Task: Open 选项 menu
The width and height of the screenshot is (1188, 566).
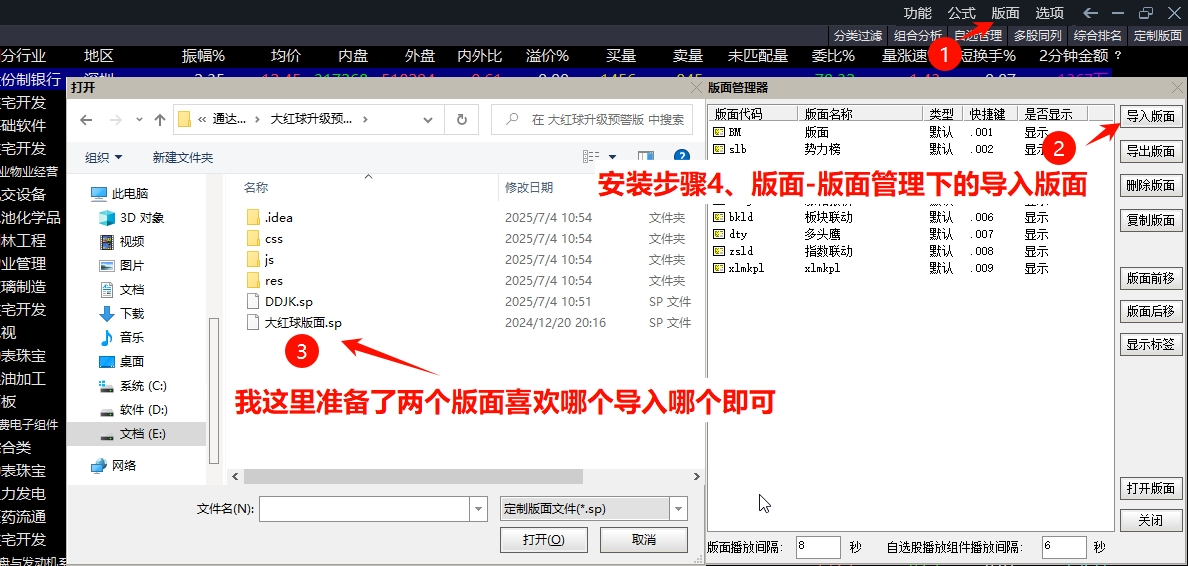Action: coord(1049,13)
